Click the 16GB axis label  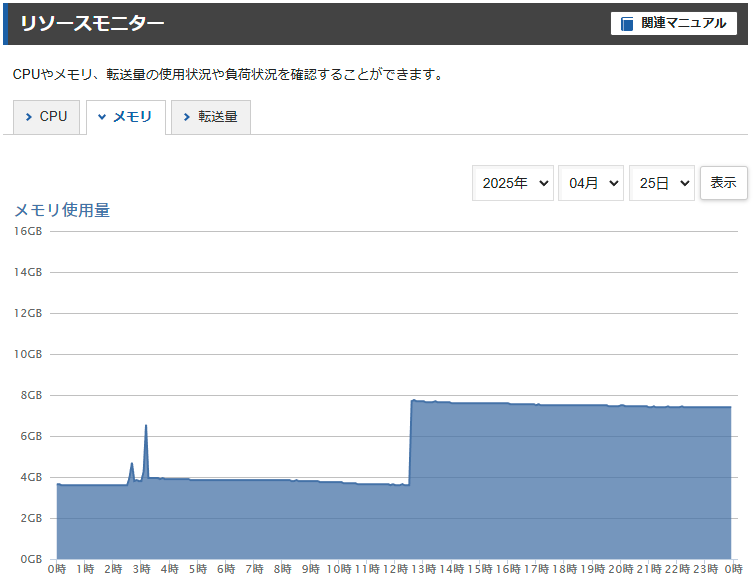[28, 231]
